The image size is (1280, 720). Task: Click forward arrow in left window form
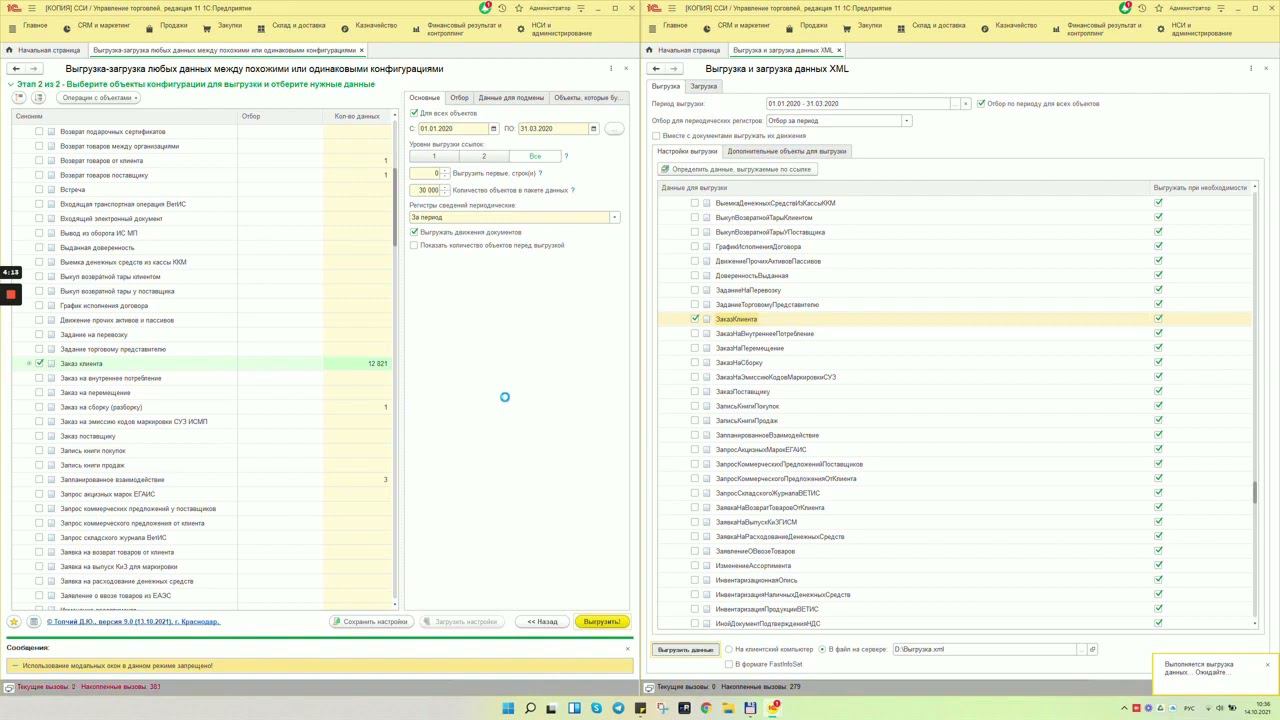pyautogui.click(x=33, y=69)
